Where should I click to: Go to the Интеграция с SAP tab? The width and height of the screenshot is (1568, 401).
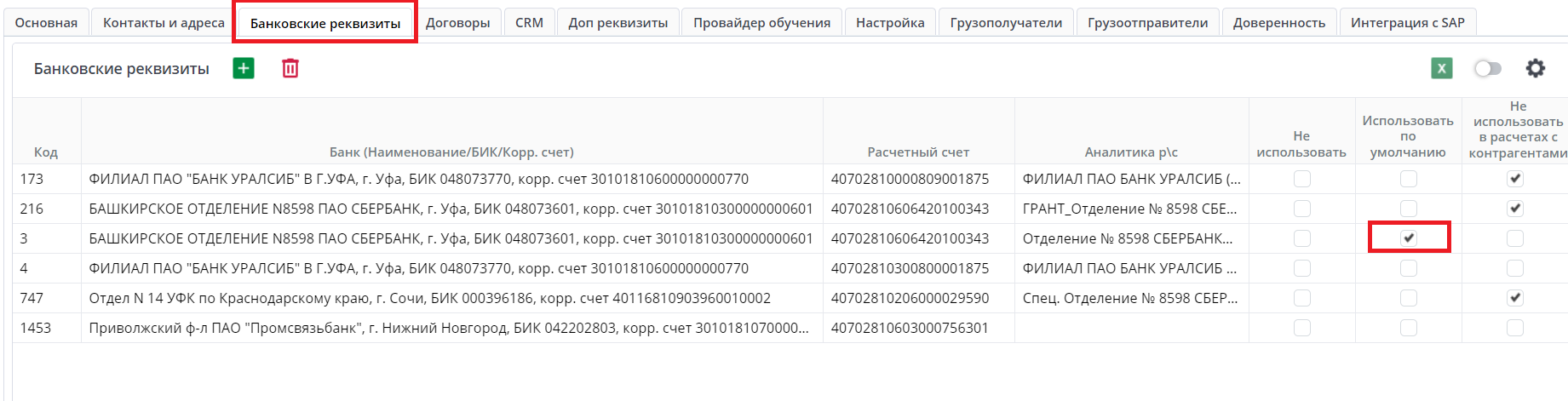[1407, 23]
